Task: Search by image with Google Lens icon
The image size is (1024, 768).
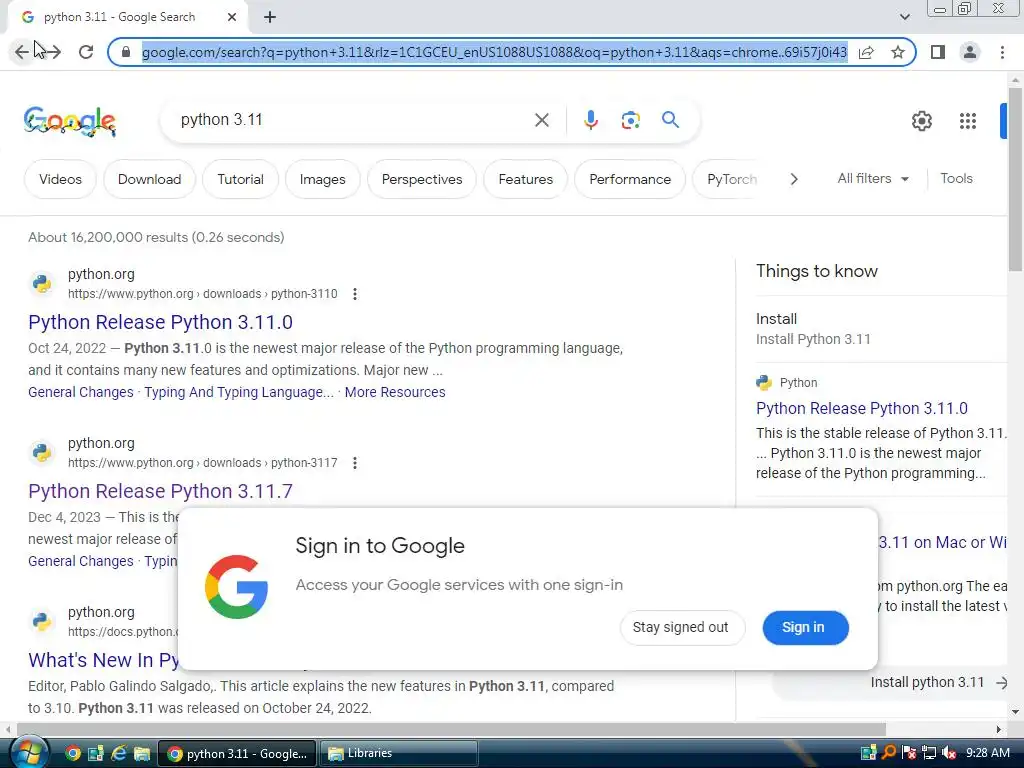Action: (630, 120)
